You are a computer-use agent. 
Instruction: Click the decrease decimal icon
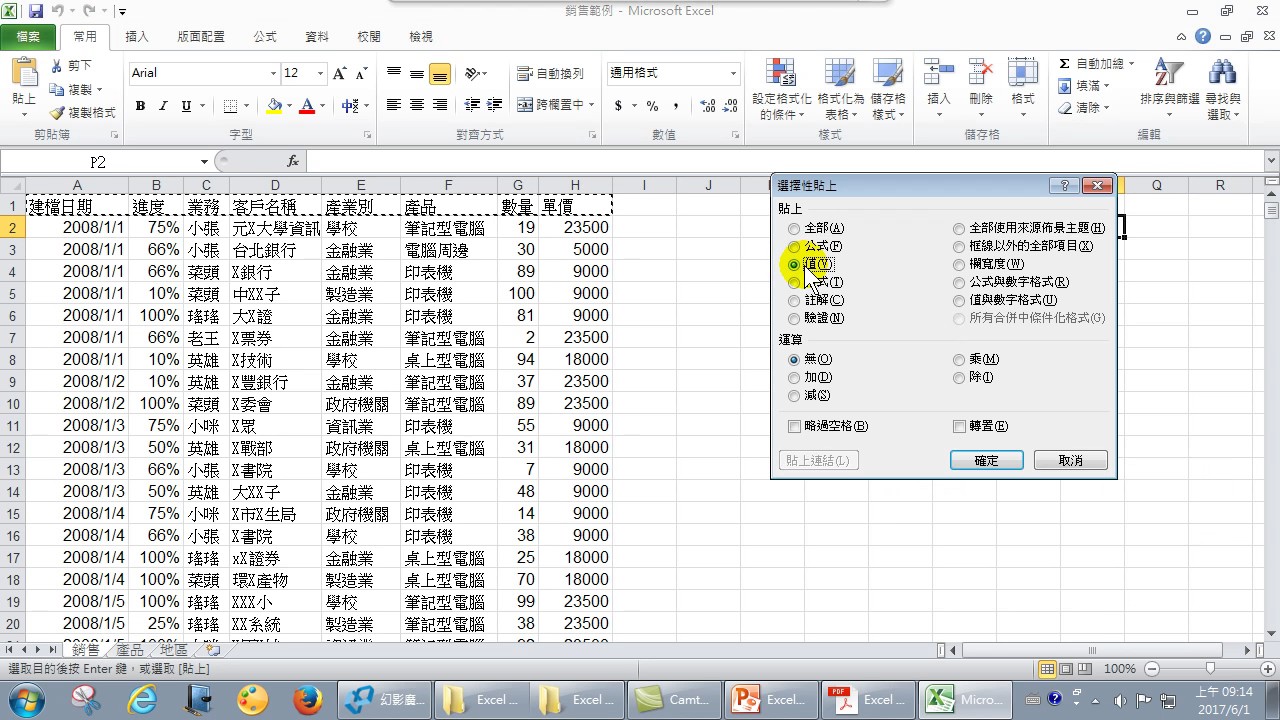pos(731,106)
